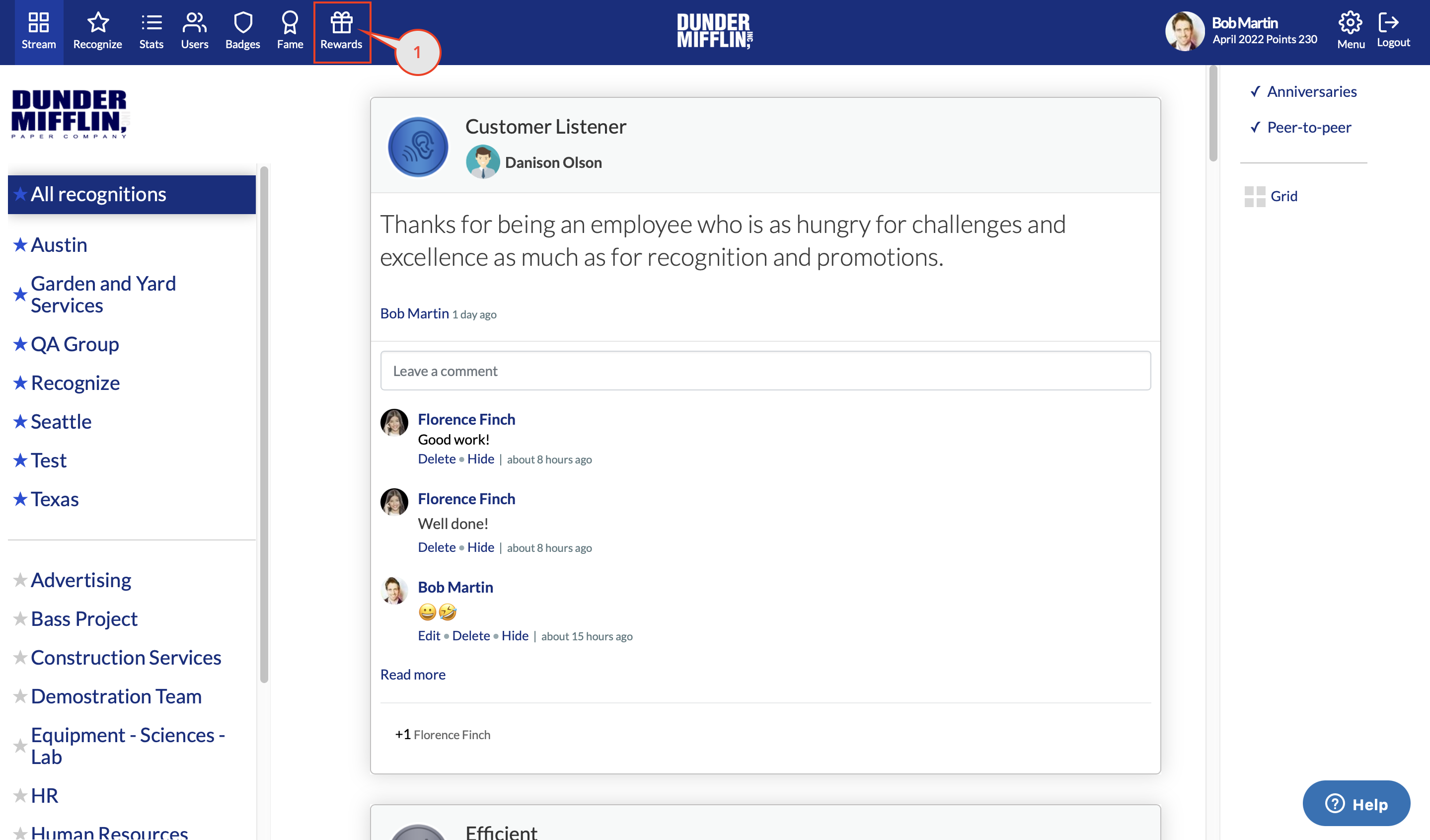Open the Rewards gift icon
1430x840 pixels.
[342, 23]
